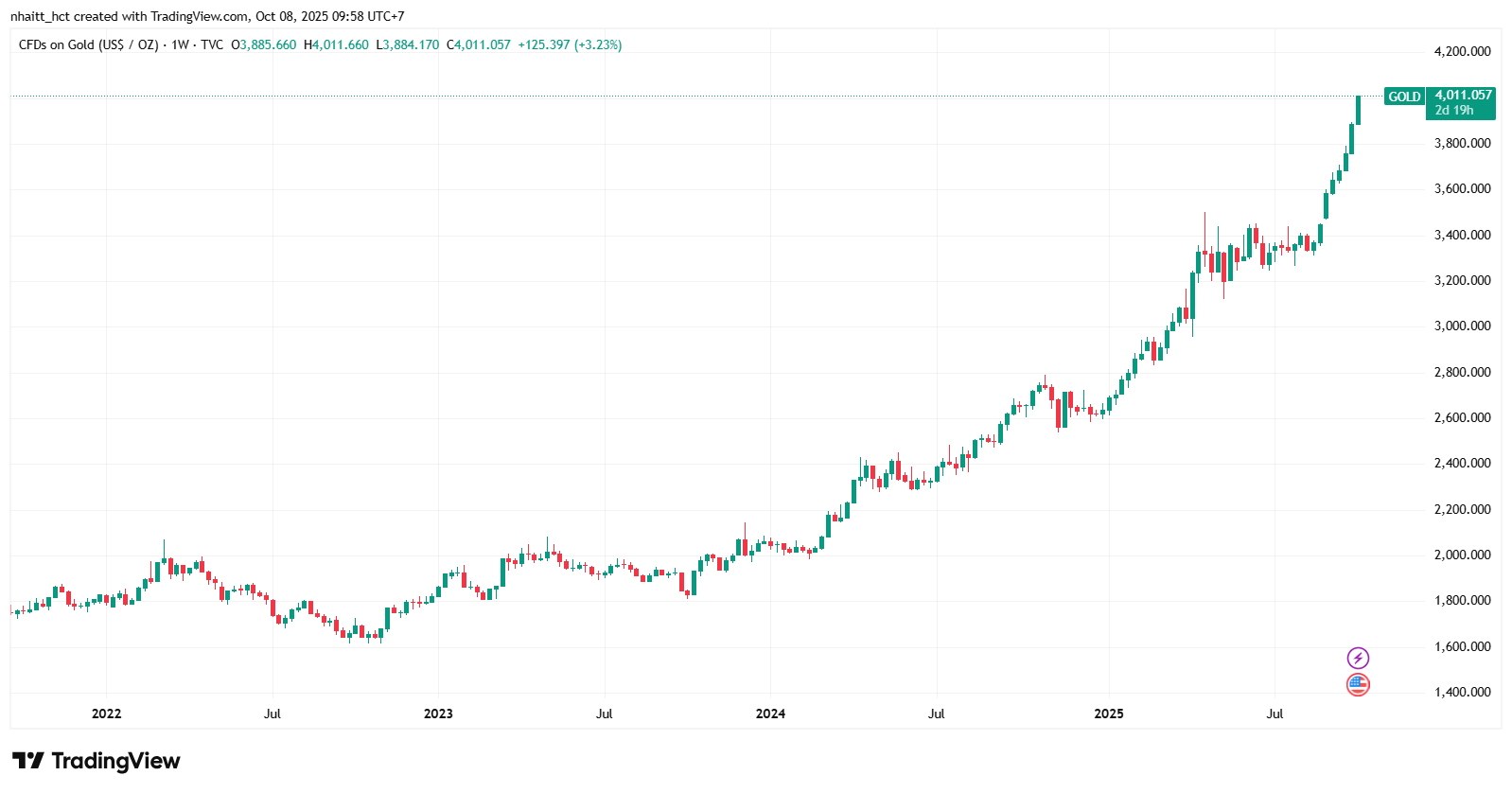Click the purple lightning bolt event icon

[1358, 658]
